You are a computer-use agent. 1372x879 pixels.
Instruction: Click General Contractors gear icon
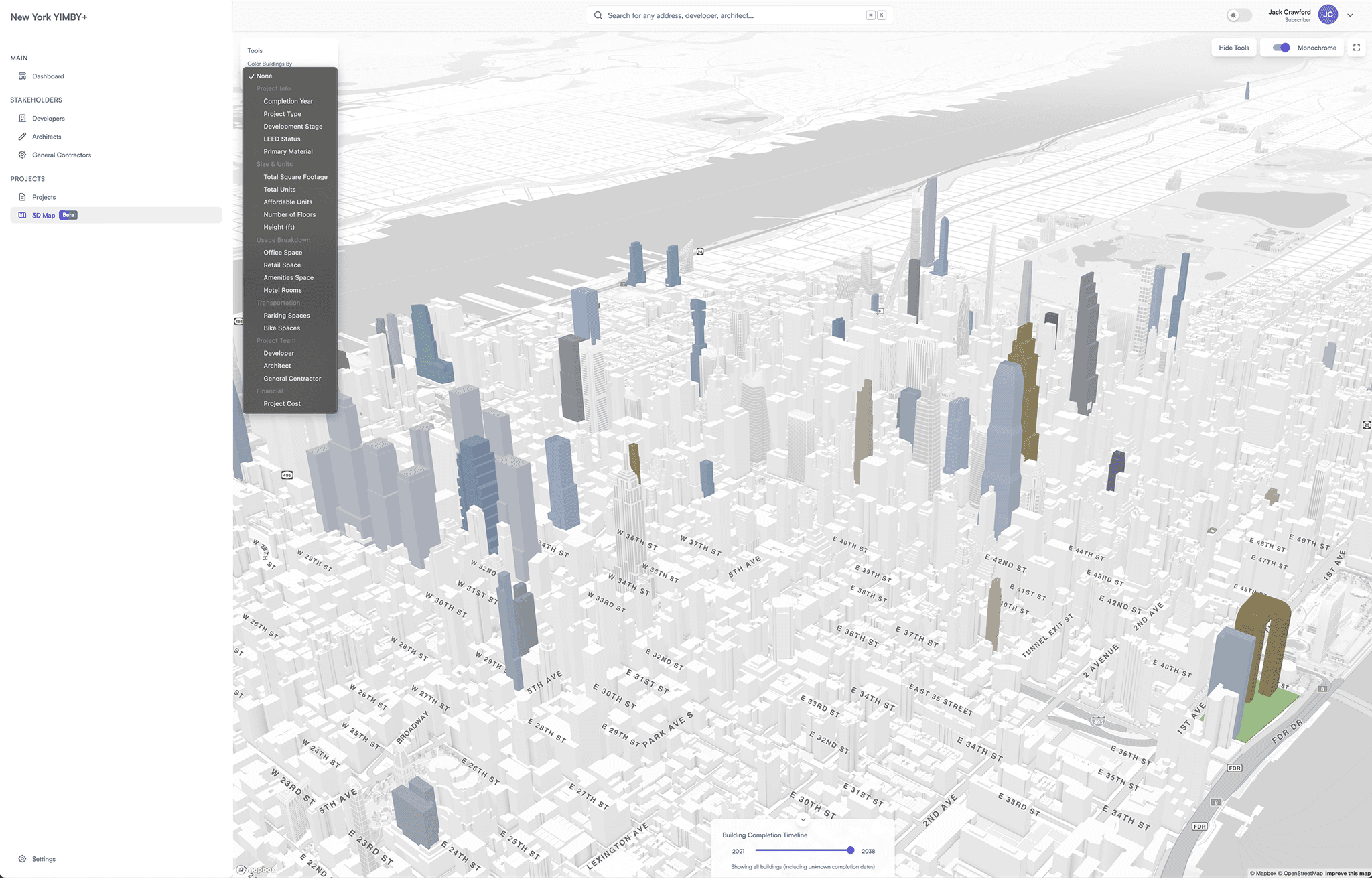(22, 155)
